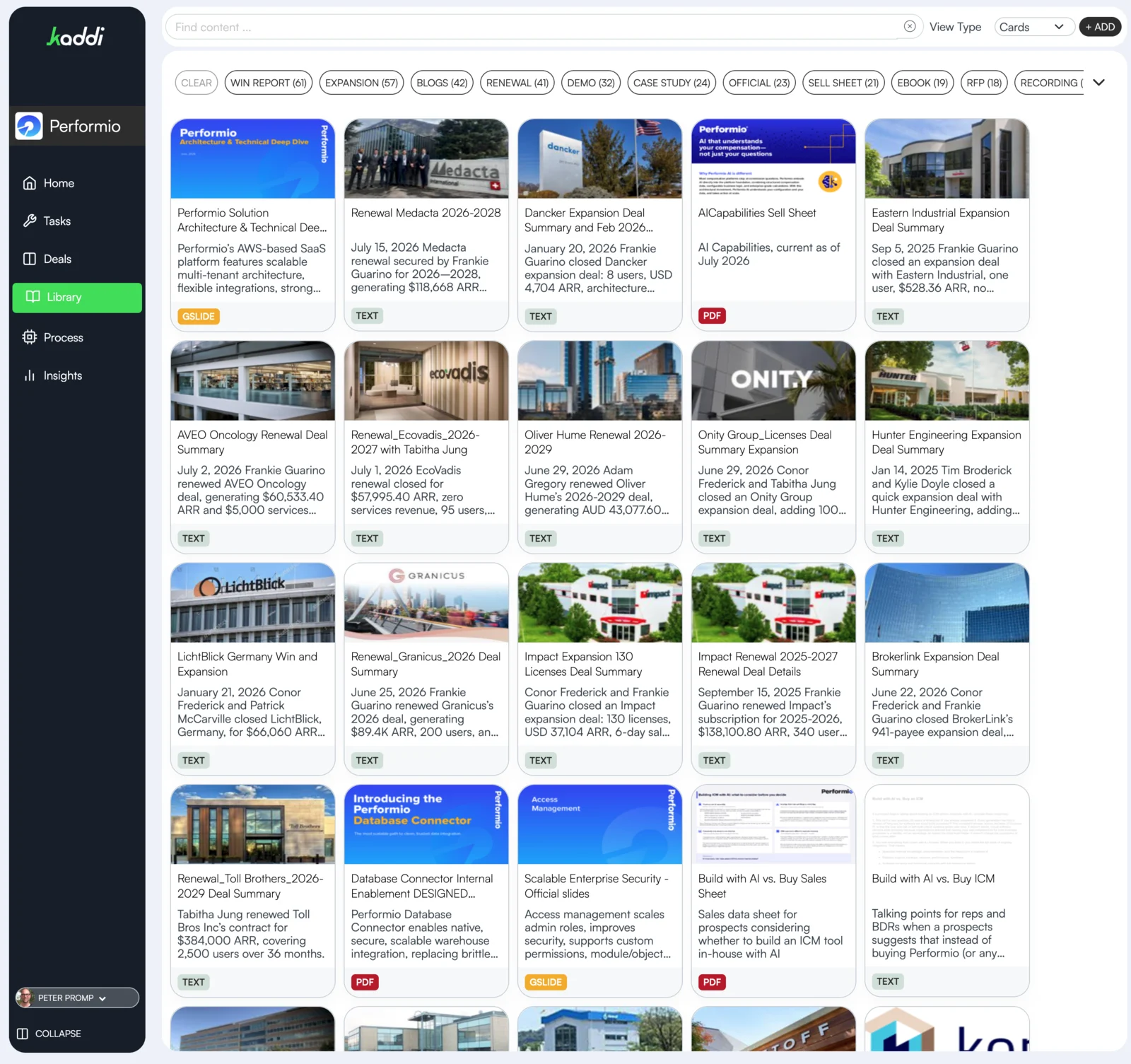Toggle the BLOGS (42) filter
Viewport: 1131px width, 1064px height.
442,83
